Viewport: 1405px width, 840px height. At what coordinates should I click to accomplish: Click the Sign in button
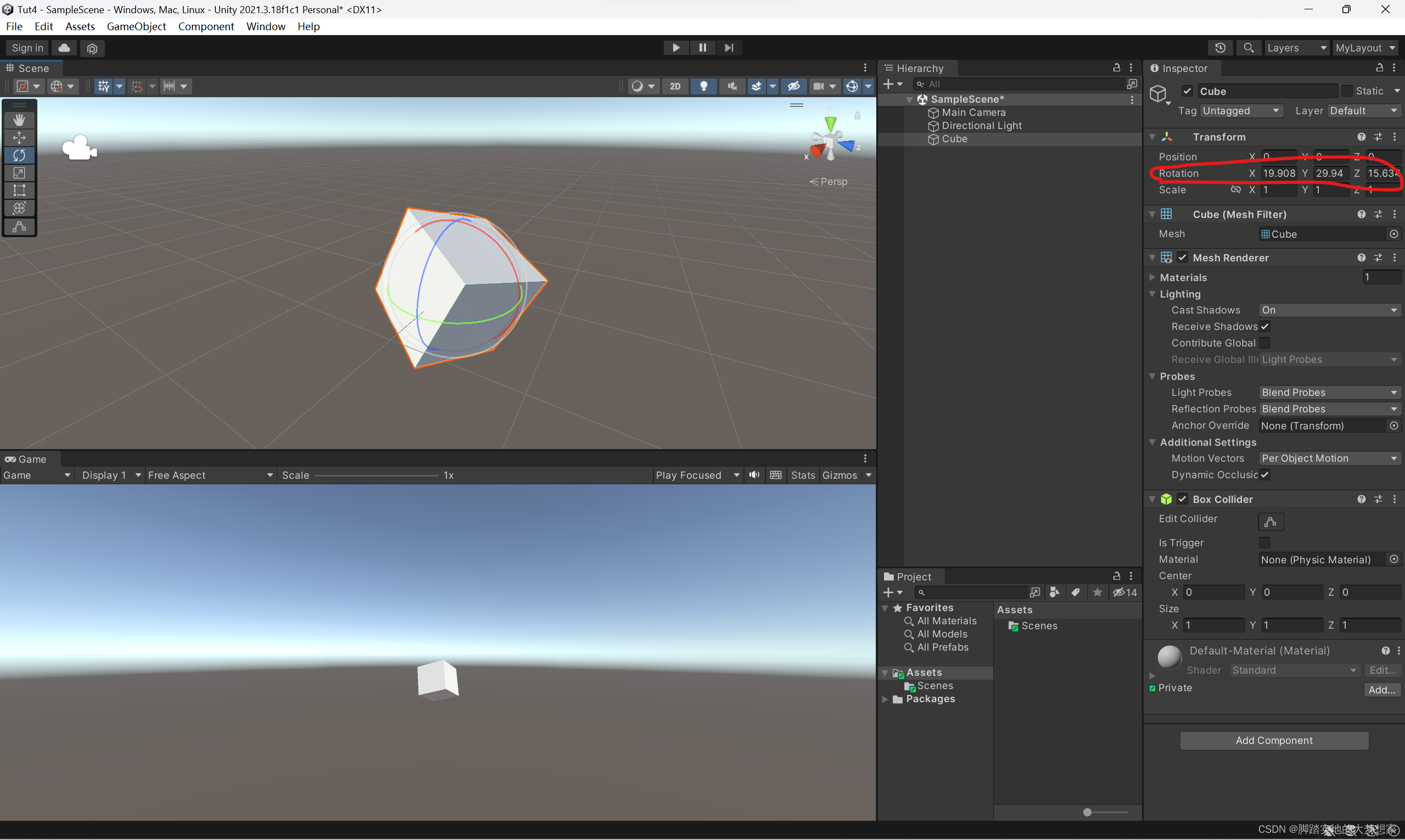pos(27,48)
